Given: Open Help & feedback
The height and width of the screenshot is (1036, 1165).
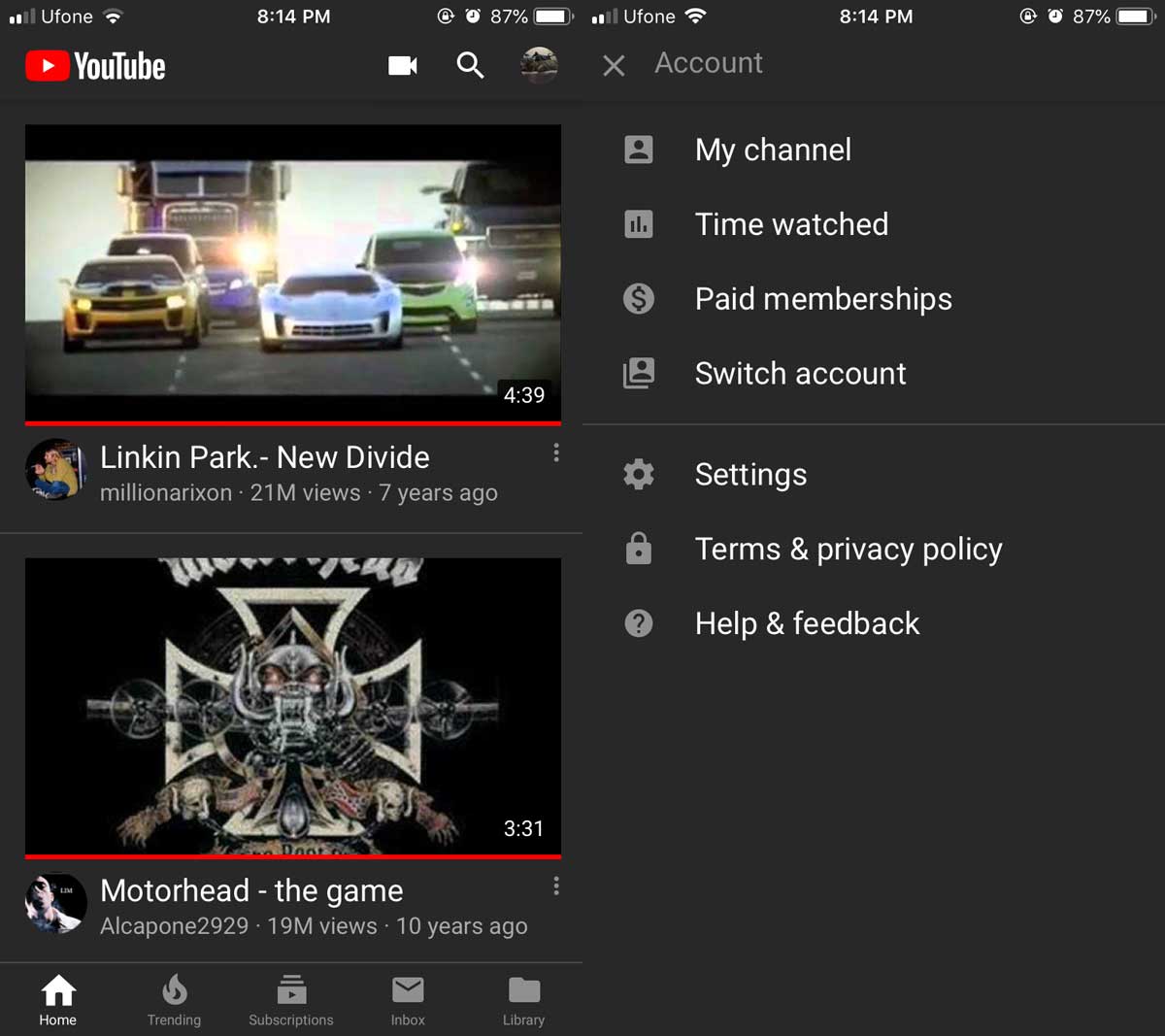Looking at the screenshot, I should click(x=874, y=623).
